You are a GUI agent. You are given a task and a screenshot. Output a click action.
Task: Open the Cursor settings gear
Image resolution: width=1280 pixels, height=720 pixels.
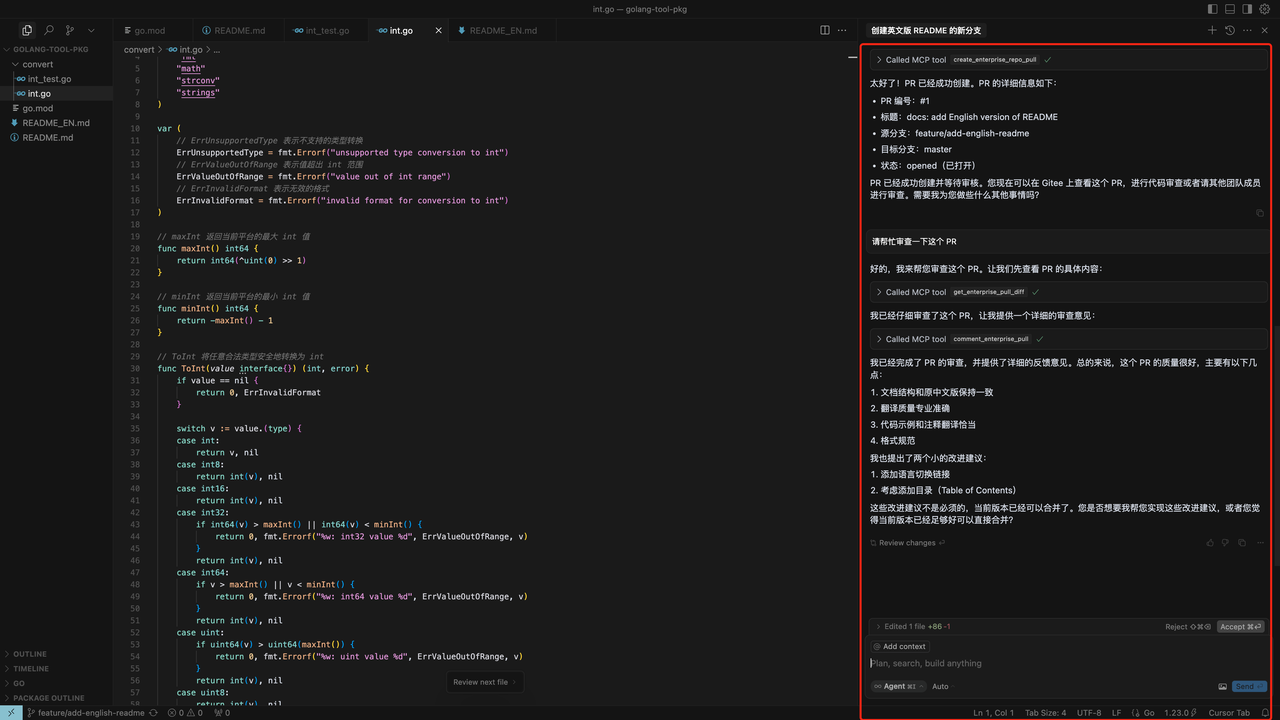(x=1266, y=9)
